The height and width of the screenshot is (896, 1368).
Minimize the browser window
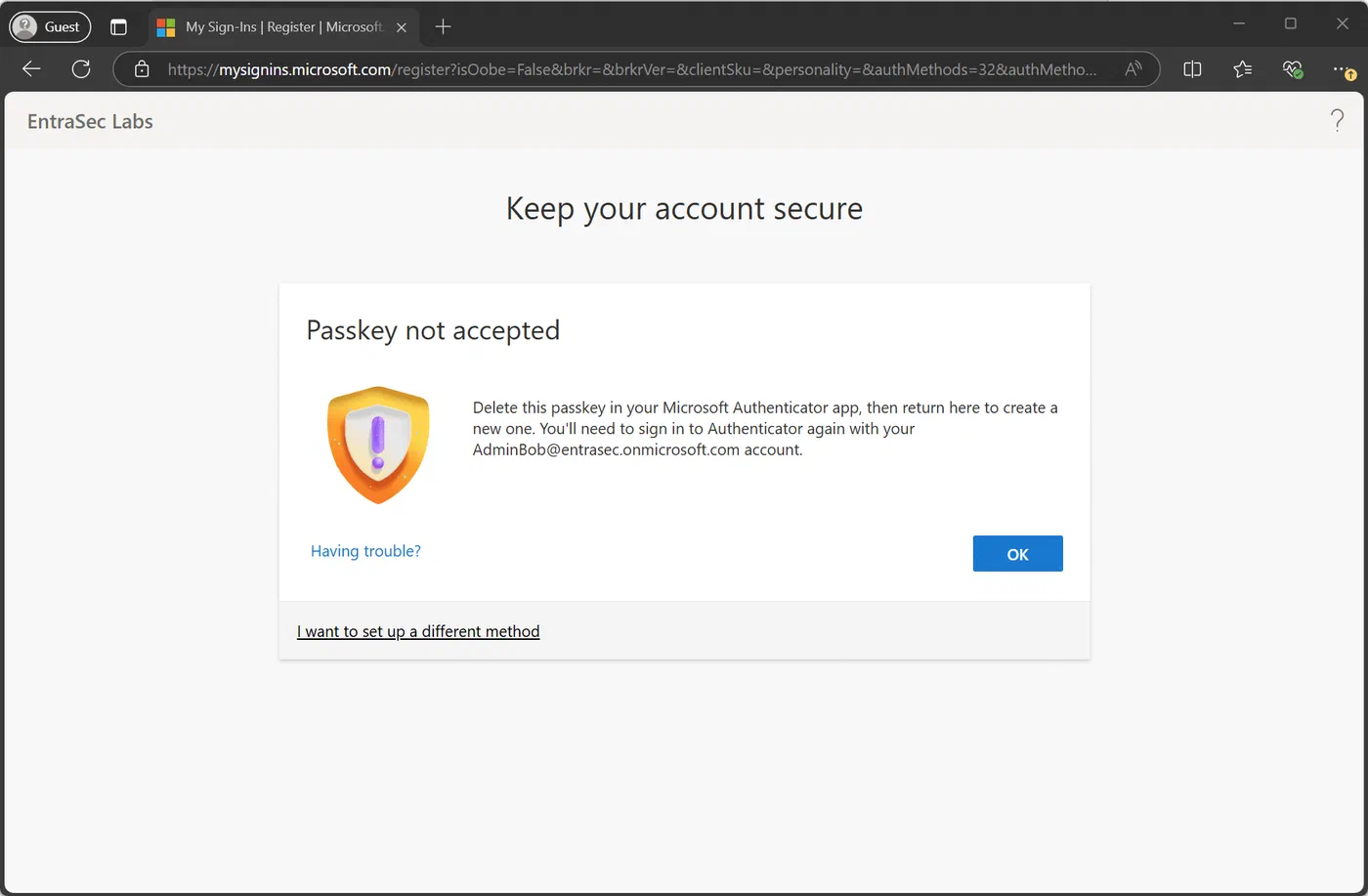(x=1239, y=23)
